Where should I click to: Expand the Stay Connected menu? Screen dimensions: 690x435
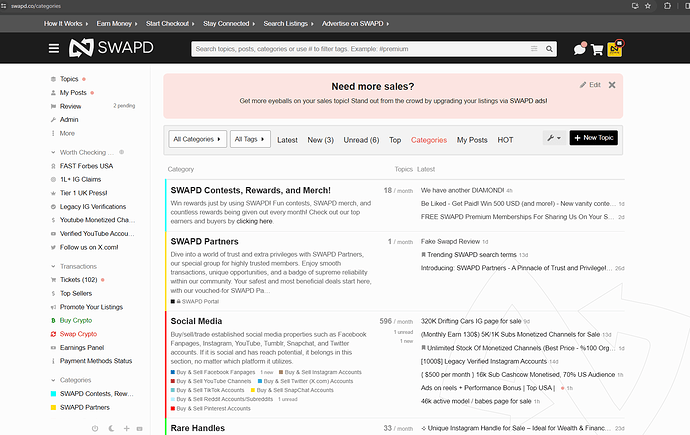[229, 24]
